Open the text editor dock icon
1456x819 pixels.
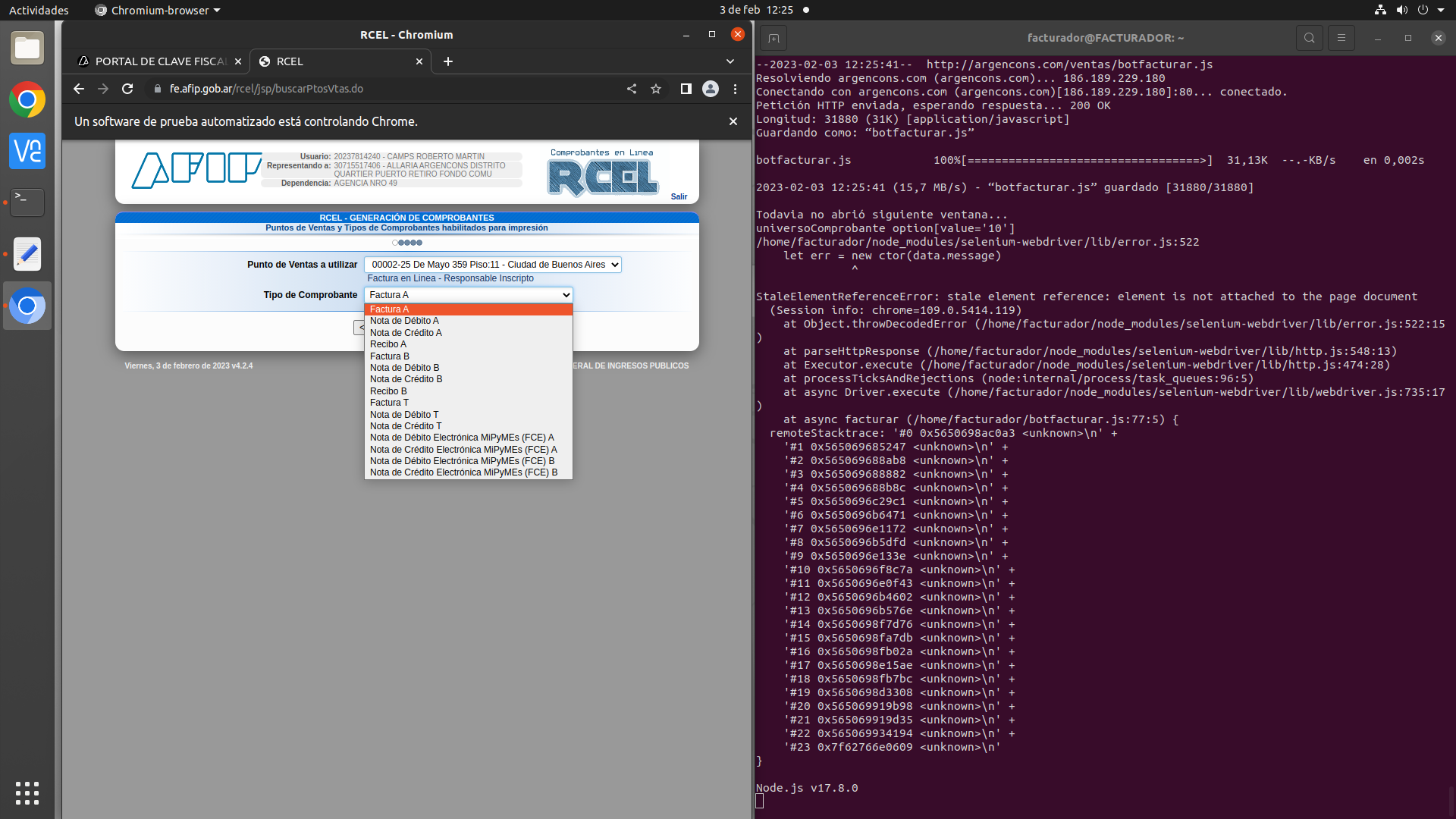click(27, 254)
